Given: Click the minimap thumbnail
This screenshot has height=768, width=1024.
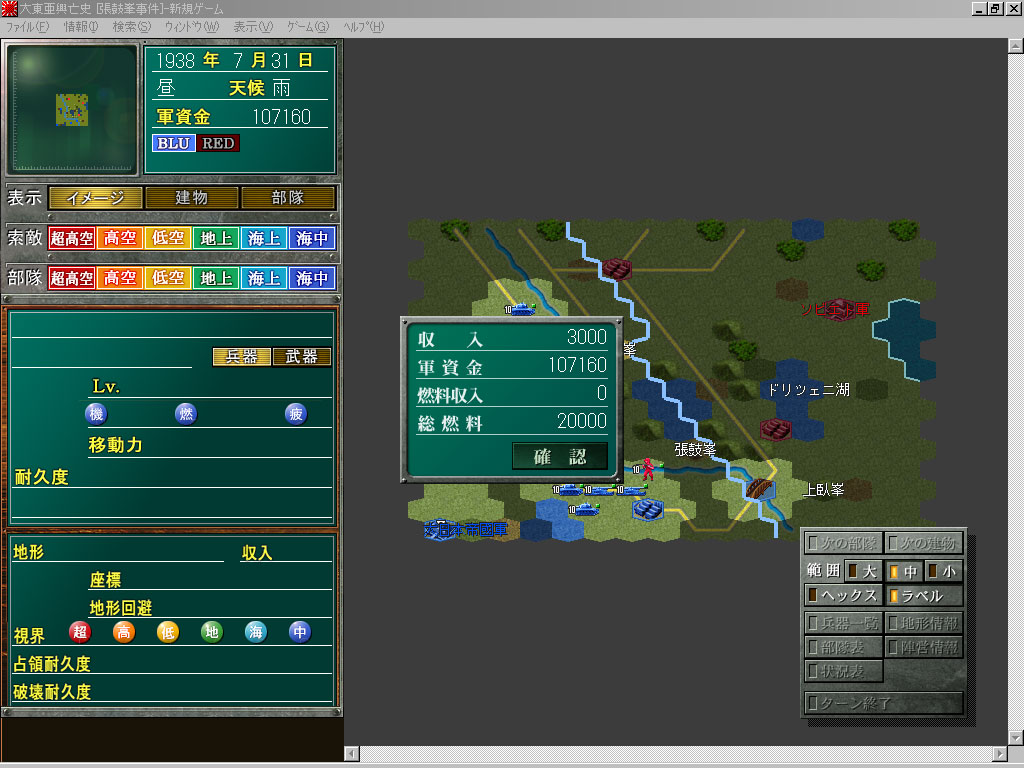Looking at the screenshot, I should point(72,109).
